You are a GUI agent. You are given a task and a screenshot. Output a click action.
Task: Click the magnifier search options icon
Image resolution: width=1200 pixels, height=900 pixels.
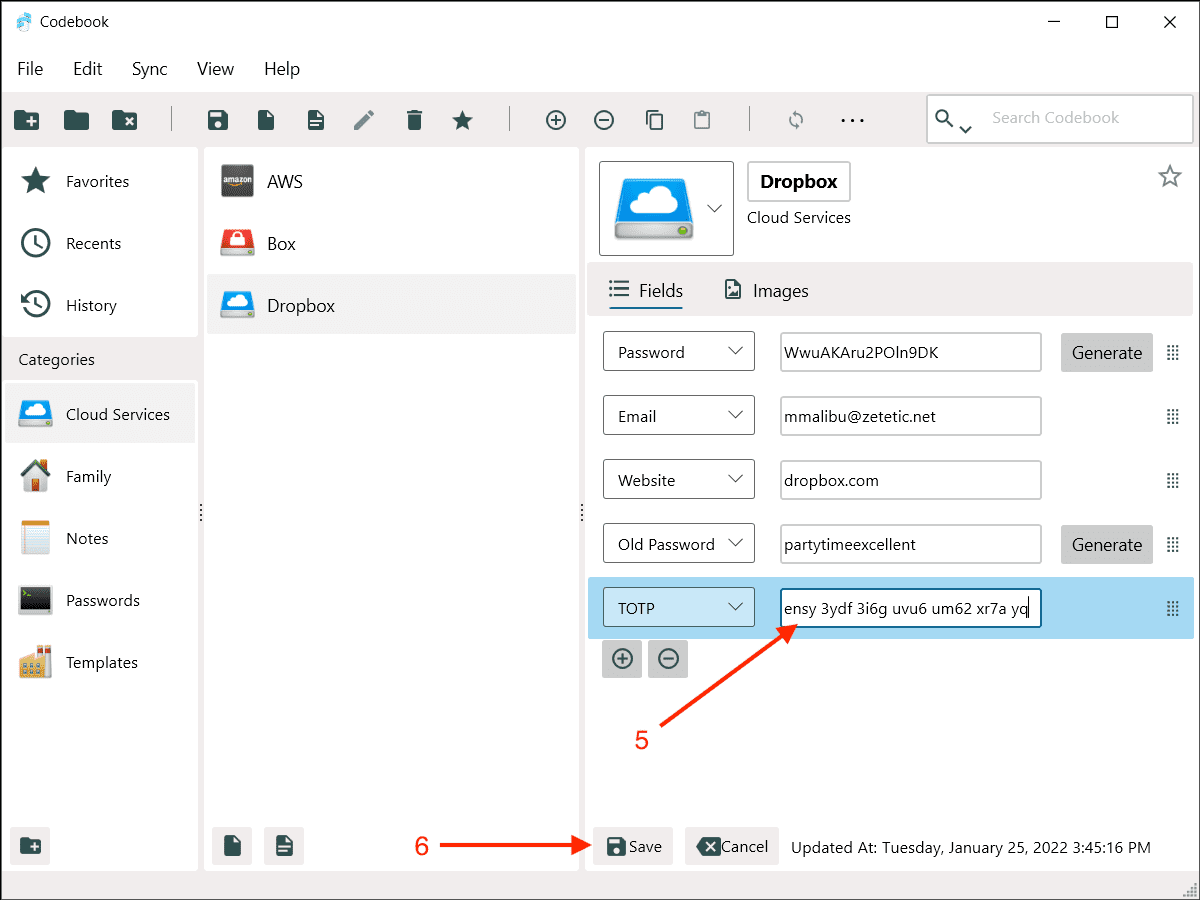coord(953,121)
